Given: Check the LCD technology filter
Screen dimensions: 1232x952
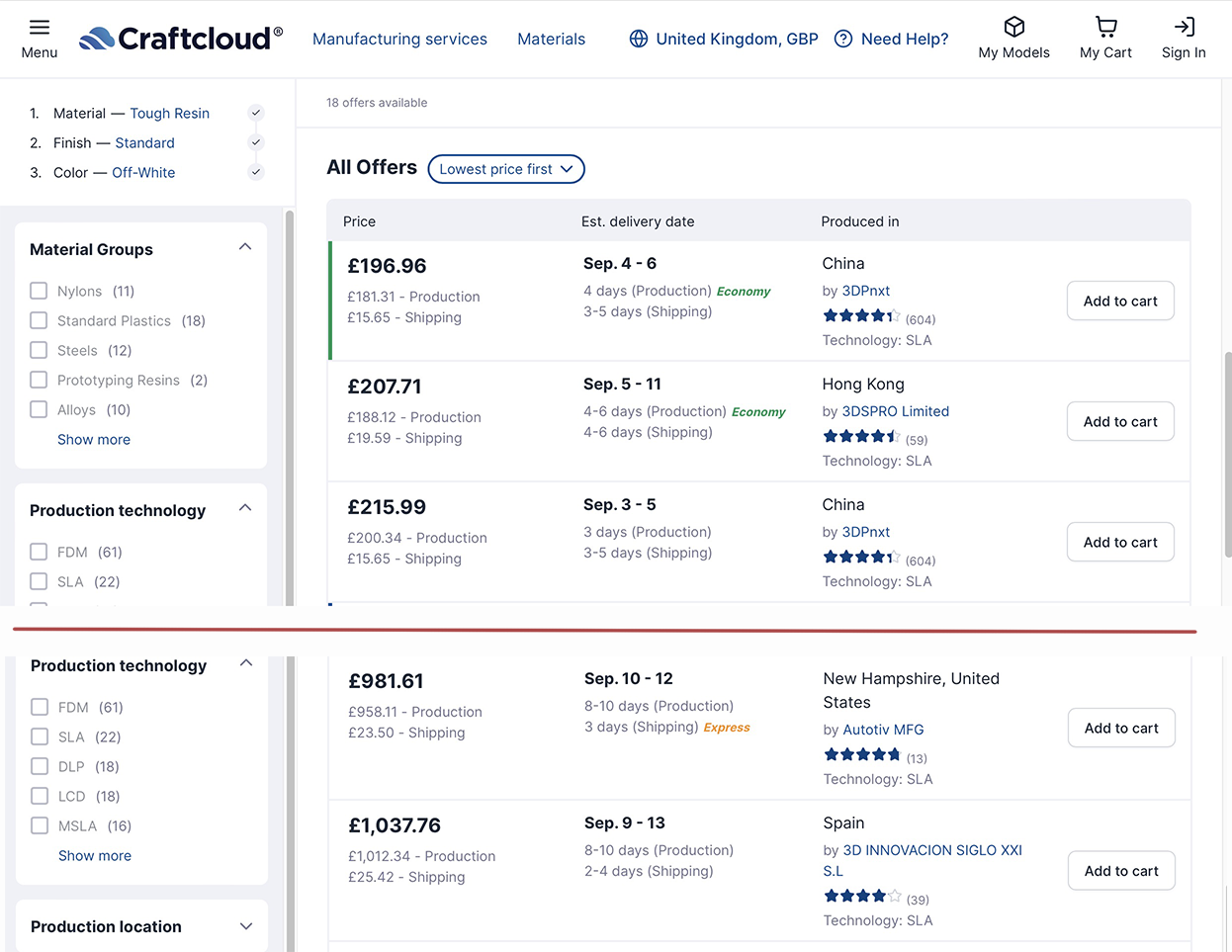Looking at the screenshot, I should 40,796.
